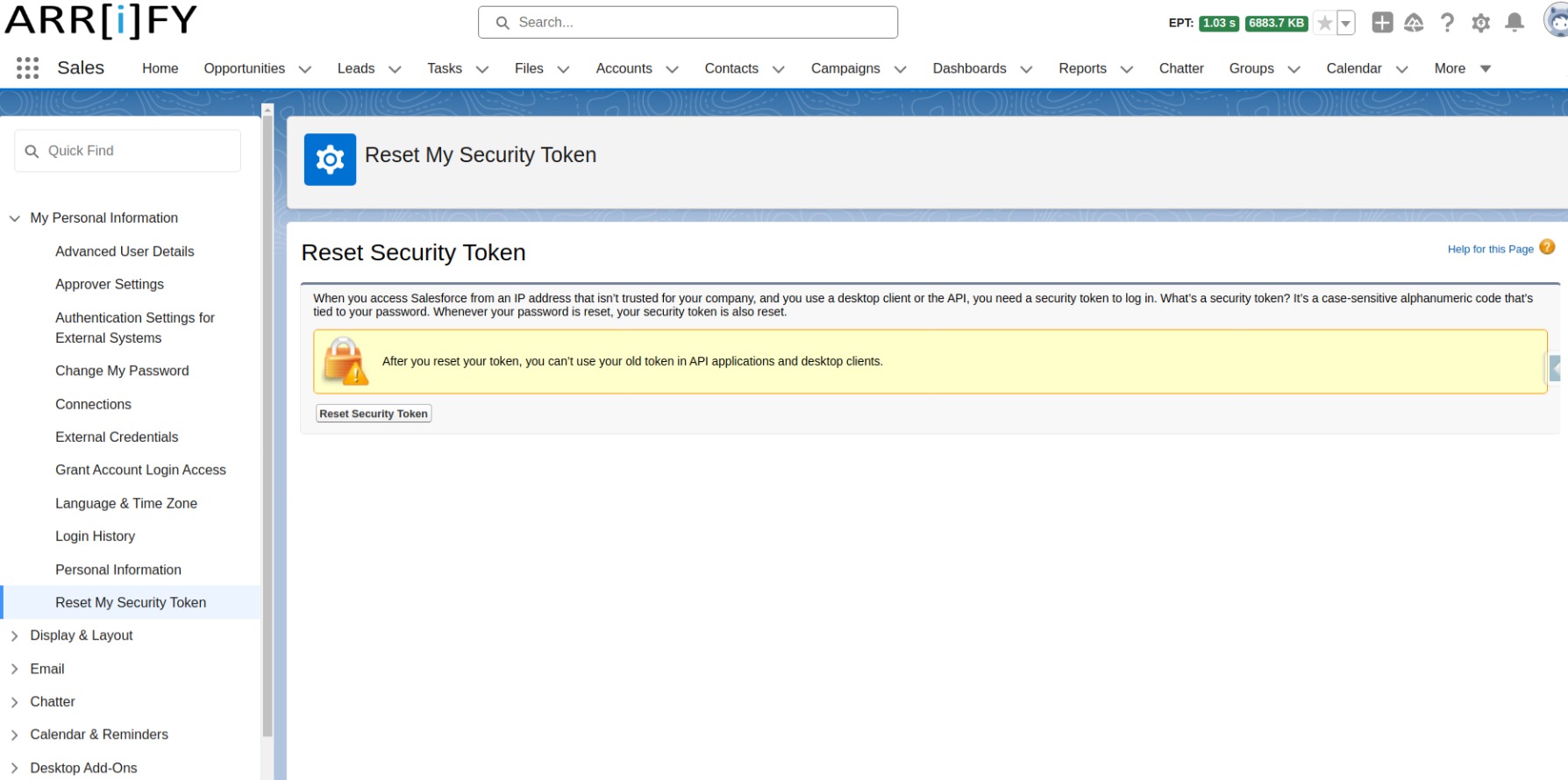
Task: Open the Dashboards tab
Action: pyautogui.click(x=969, y=68)
